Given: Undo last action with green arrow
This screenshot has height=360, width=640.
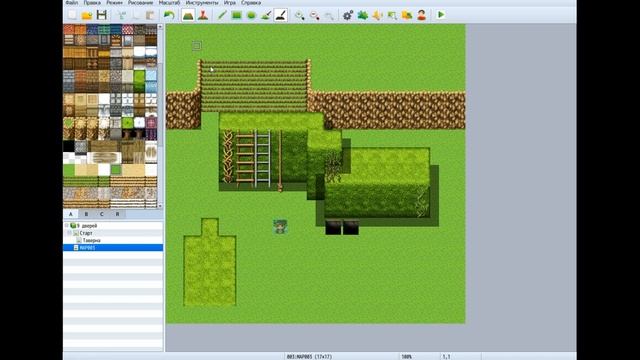Looking at the screenshot, I should tap(169, 15).
